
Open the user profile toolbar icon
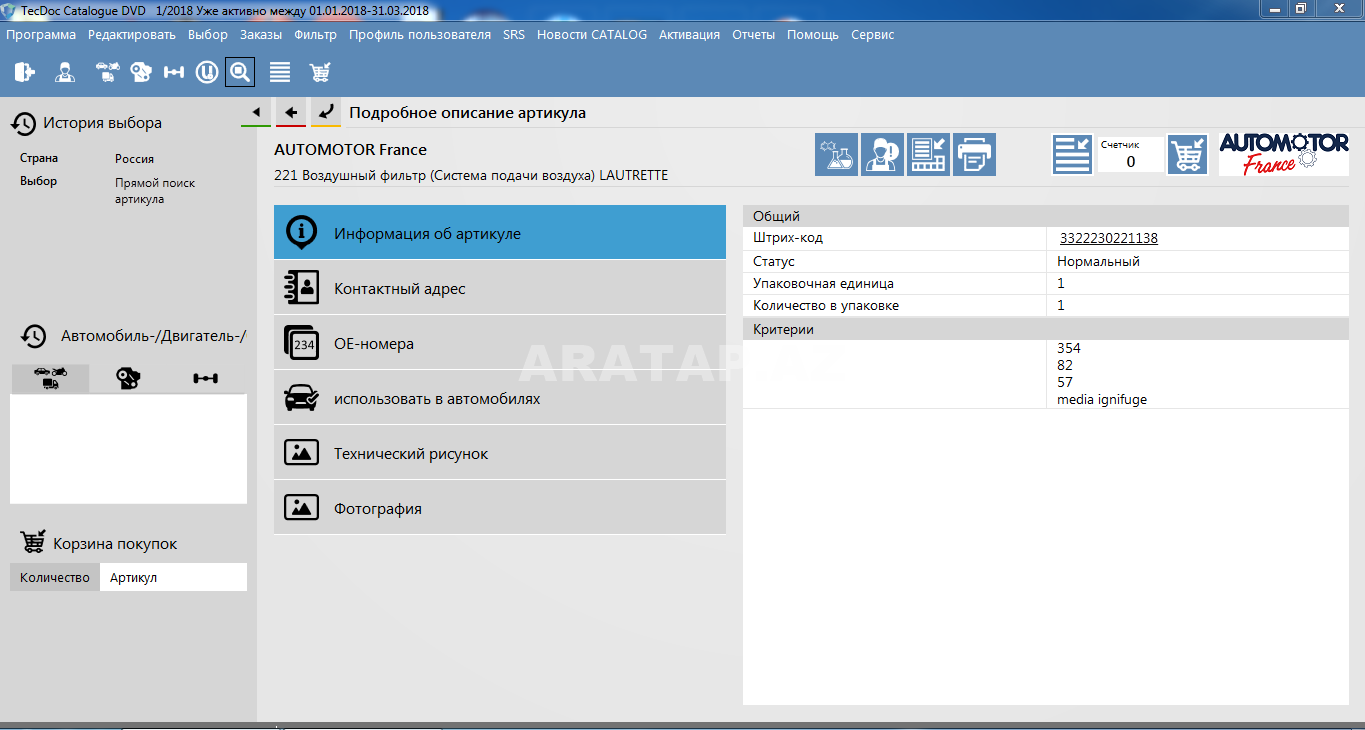coord(65,72)
